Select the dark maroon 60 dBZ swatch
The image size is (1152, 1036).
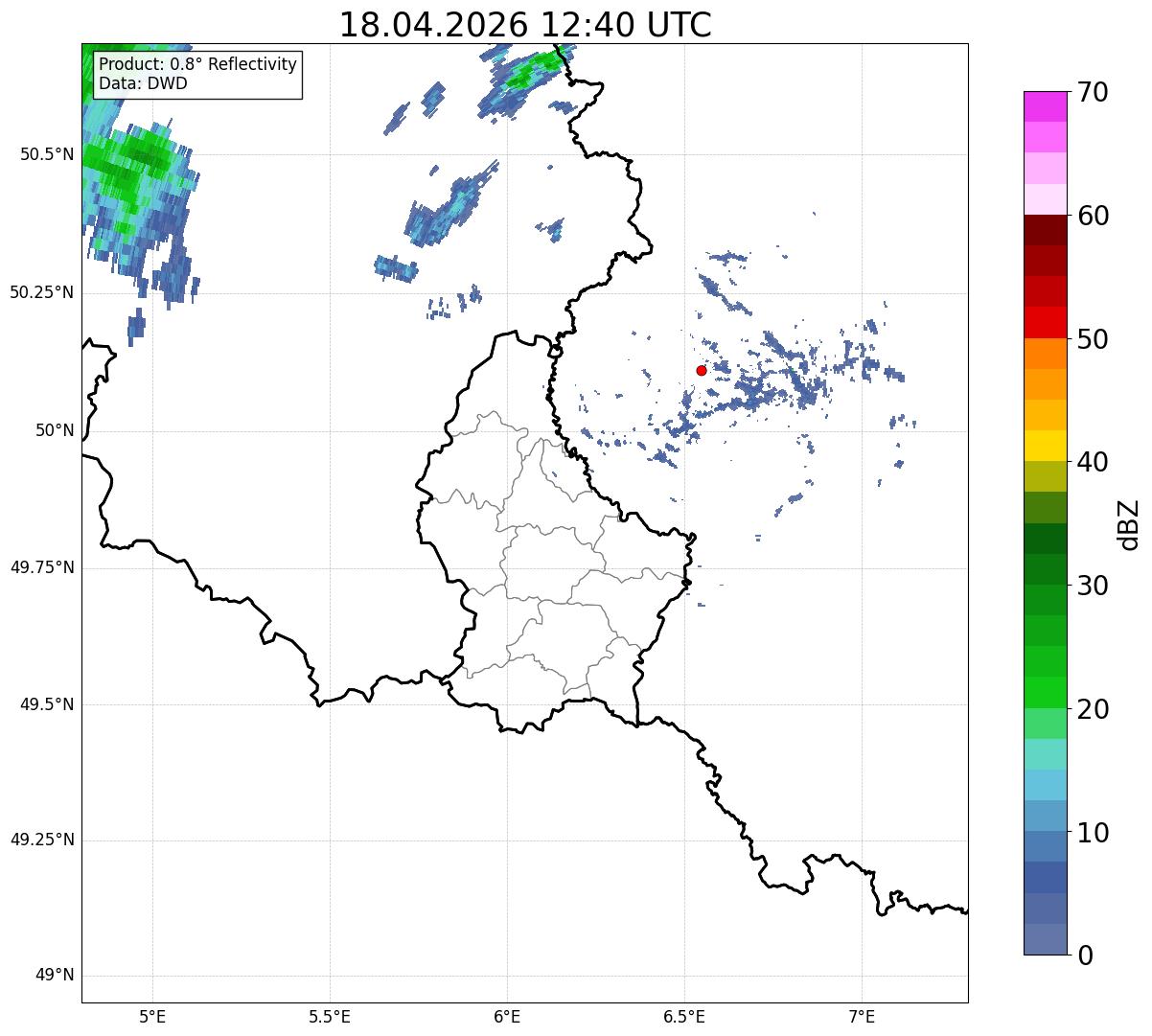pyautogui.click(x=1046, y=230)
